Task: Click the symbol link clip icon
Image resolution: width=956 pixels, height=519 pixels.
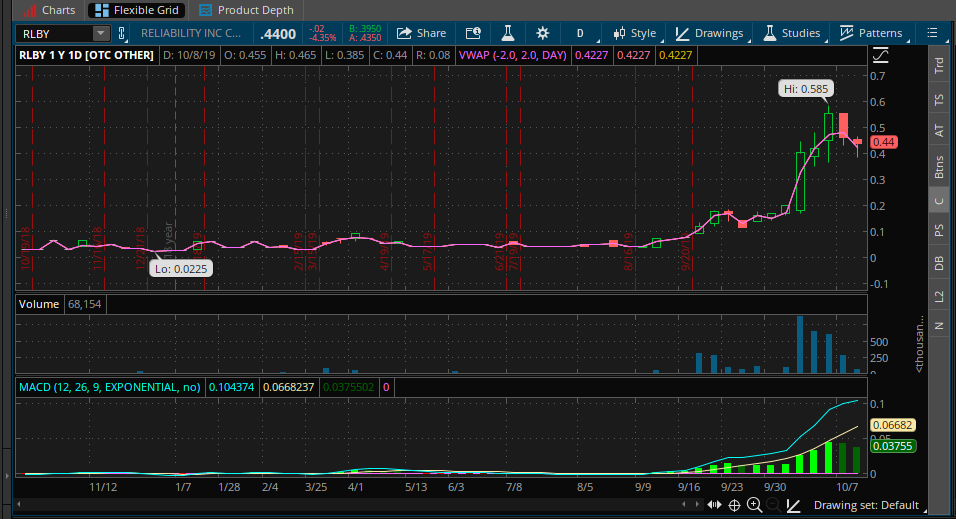Action: 121,33
